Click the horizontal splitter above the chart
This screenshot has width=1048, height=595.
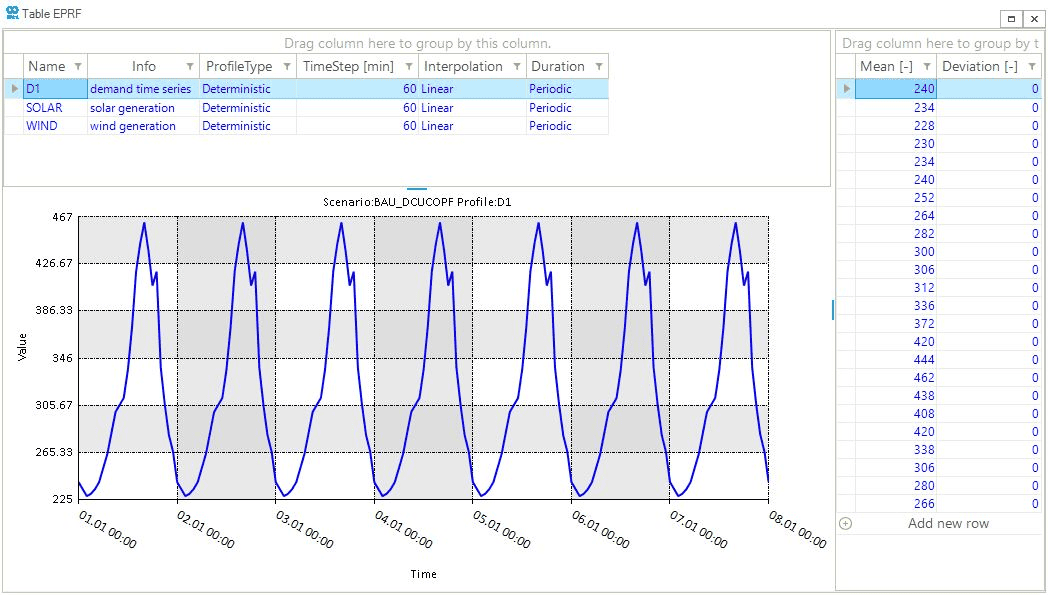click(417, 188)
